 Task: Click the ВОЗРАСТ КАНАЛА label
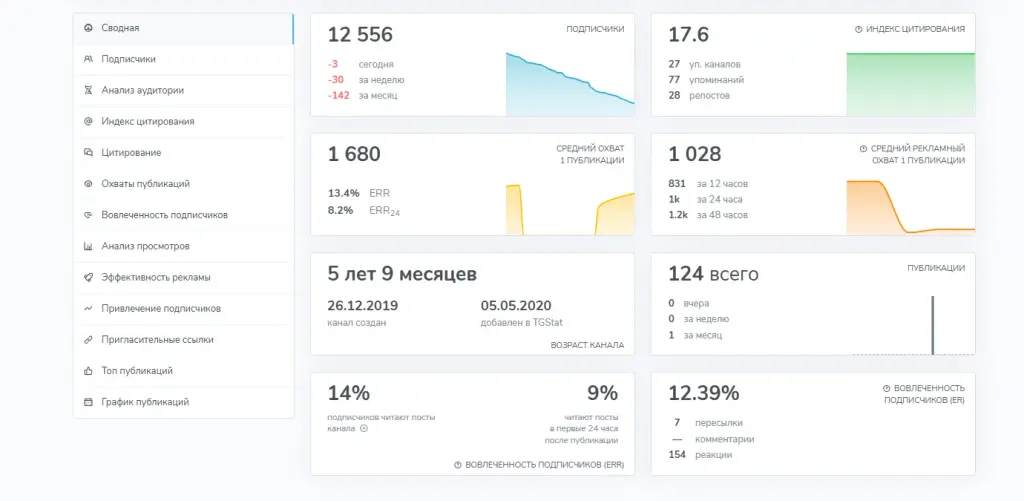pos(587,345)
